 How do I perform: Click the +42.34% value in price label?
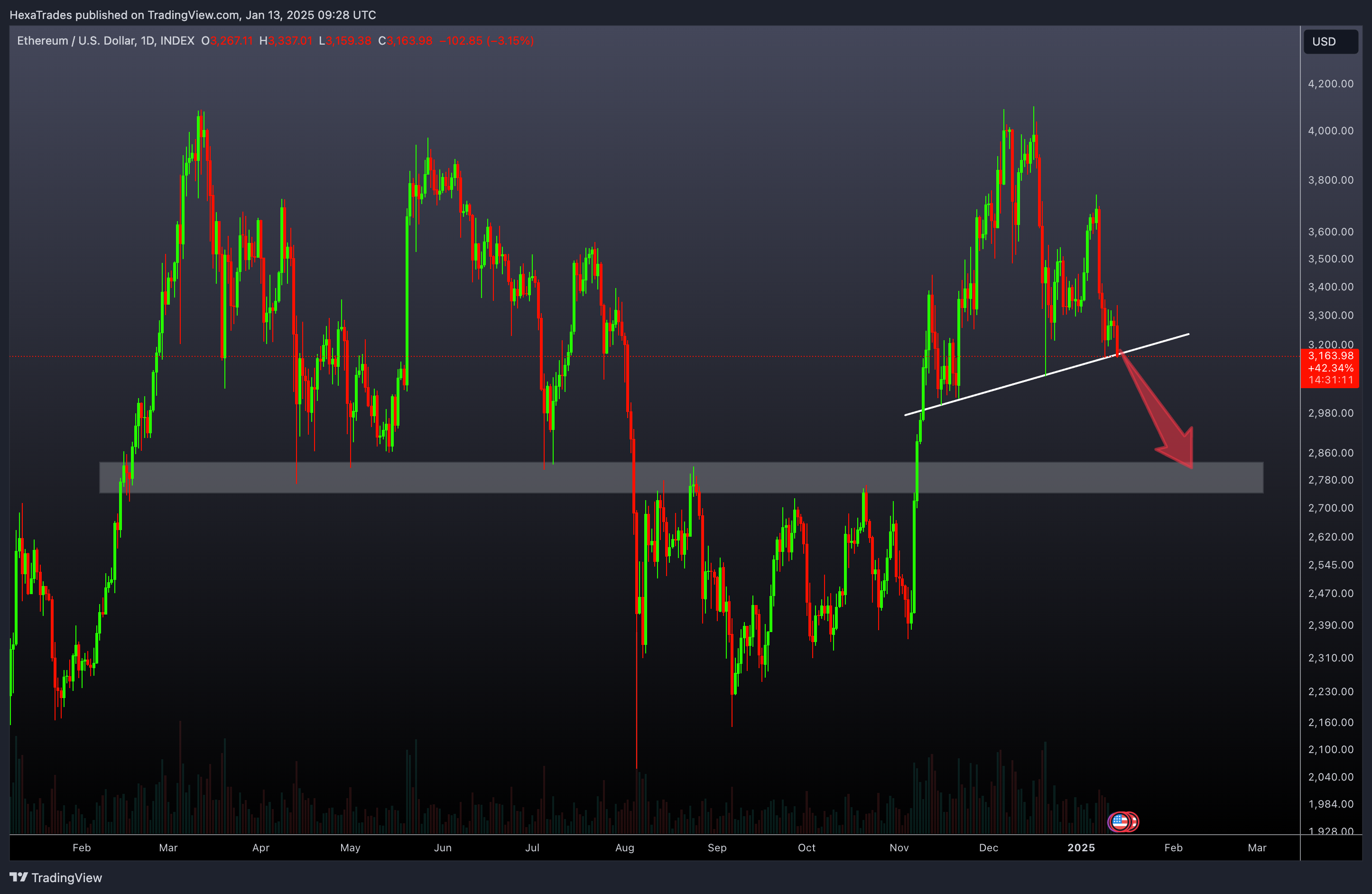1331,368
